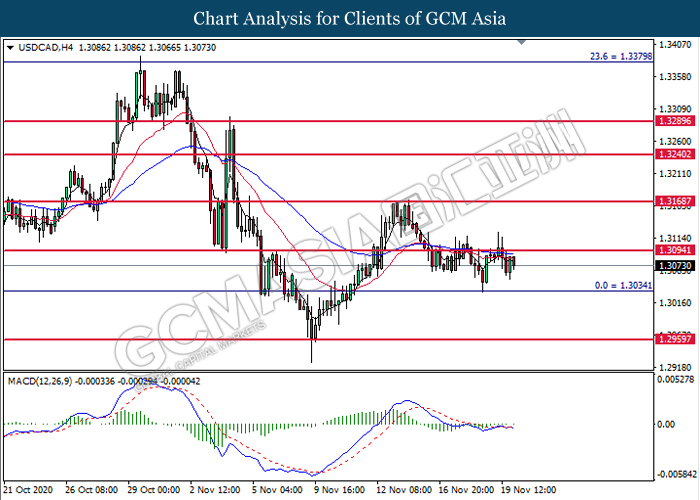Click the MACD scale value -0.005842
This screenshot has height=500, width=700.
coord(675,474)
